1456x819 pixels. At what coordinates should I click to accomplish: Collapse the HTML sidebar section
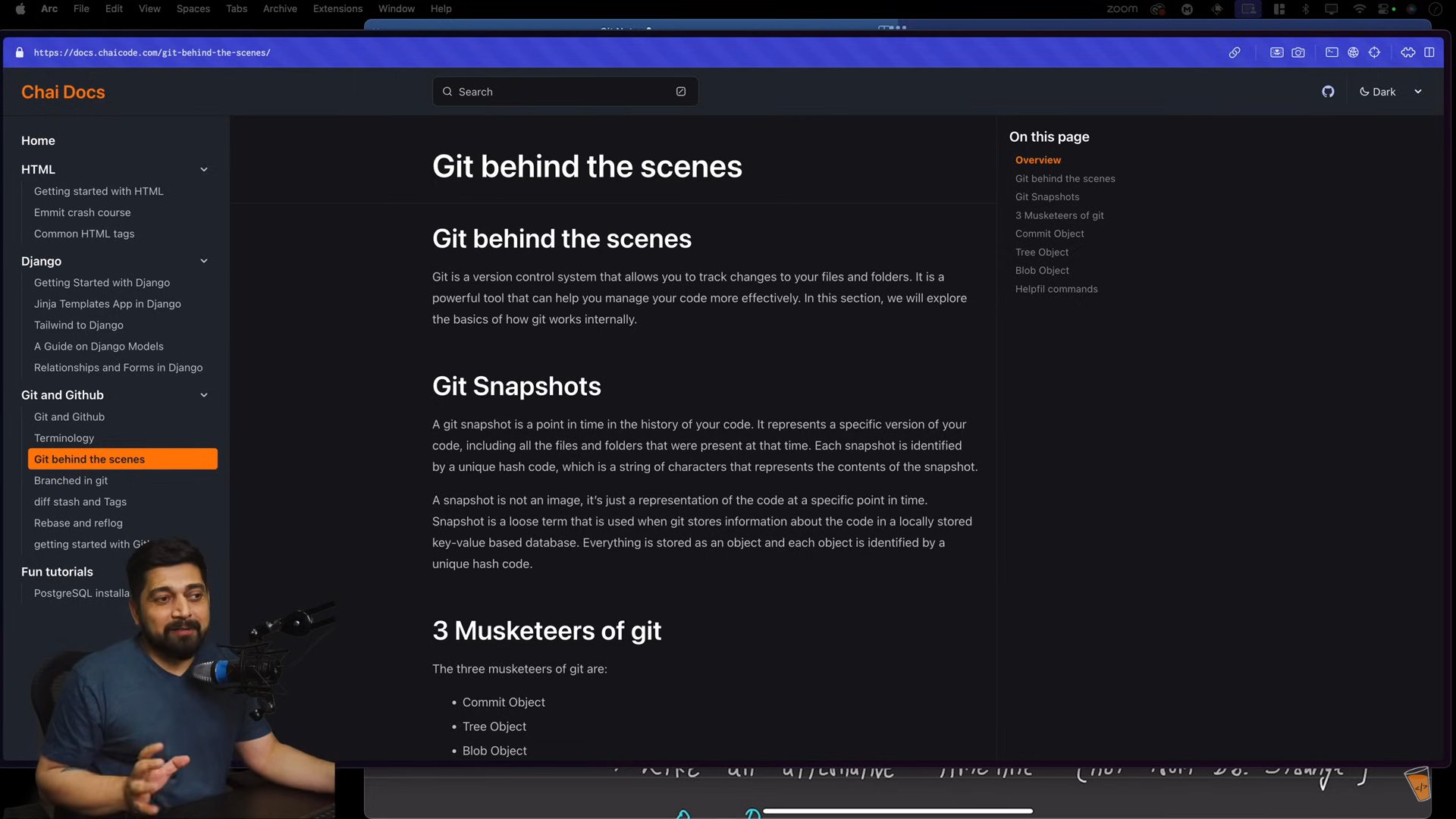tap(204, 170)
